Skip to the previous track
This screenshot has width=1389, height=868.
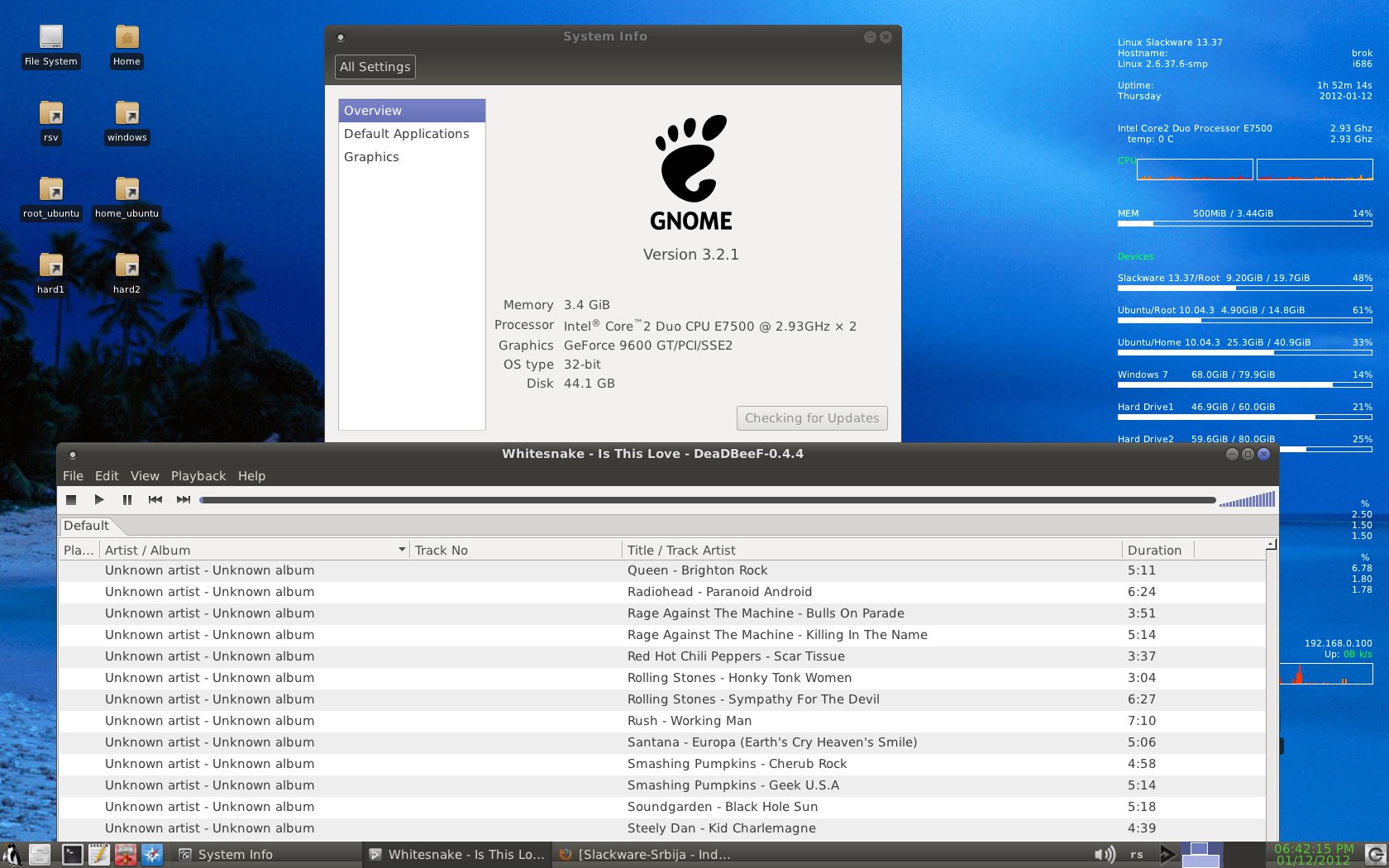pos(155,499)
